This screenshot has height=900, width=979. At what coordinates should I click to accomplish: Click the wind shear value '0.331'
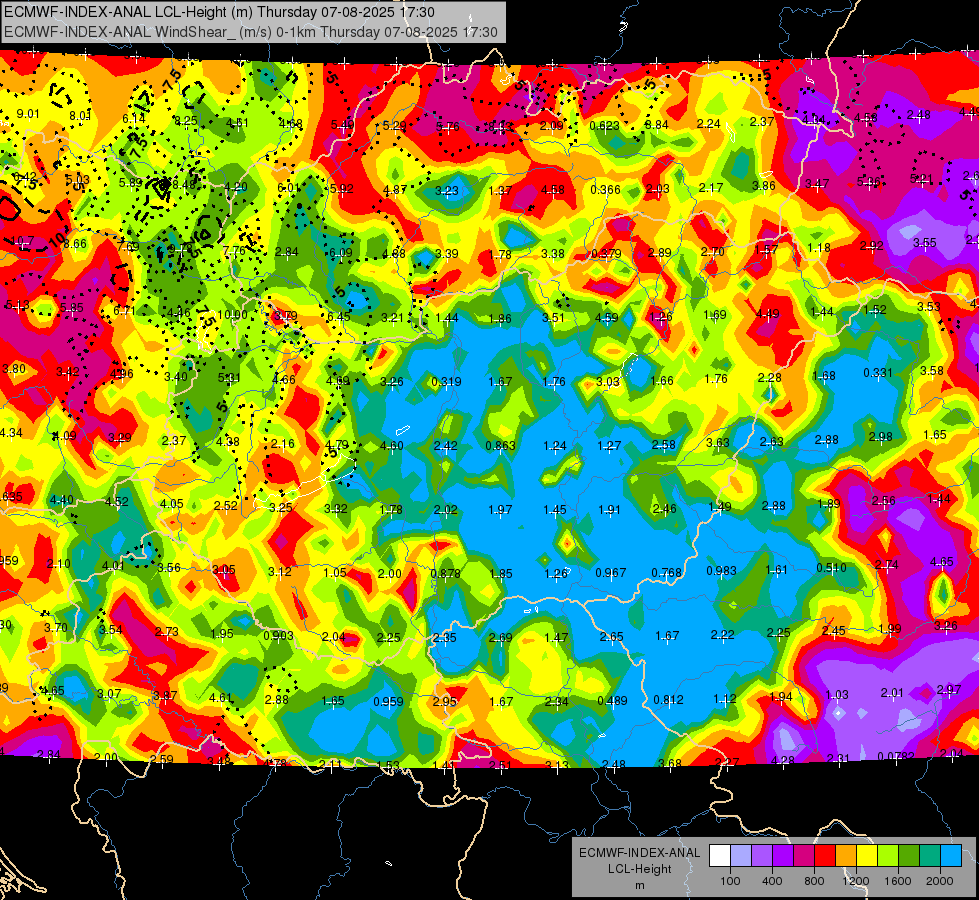(878, 372)
